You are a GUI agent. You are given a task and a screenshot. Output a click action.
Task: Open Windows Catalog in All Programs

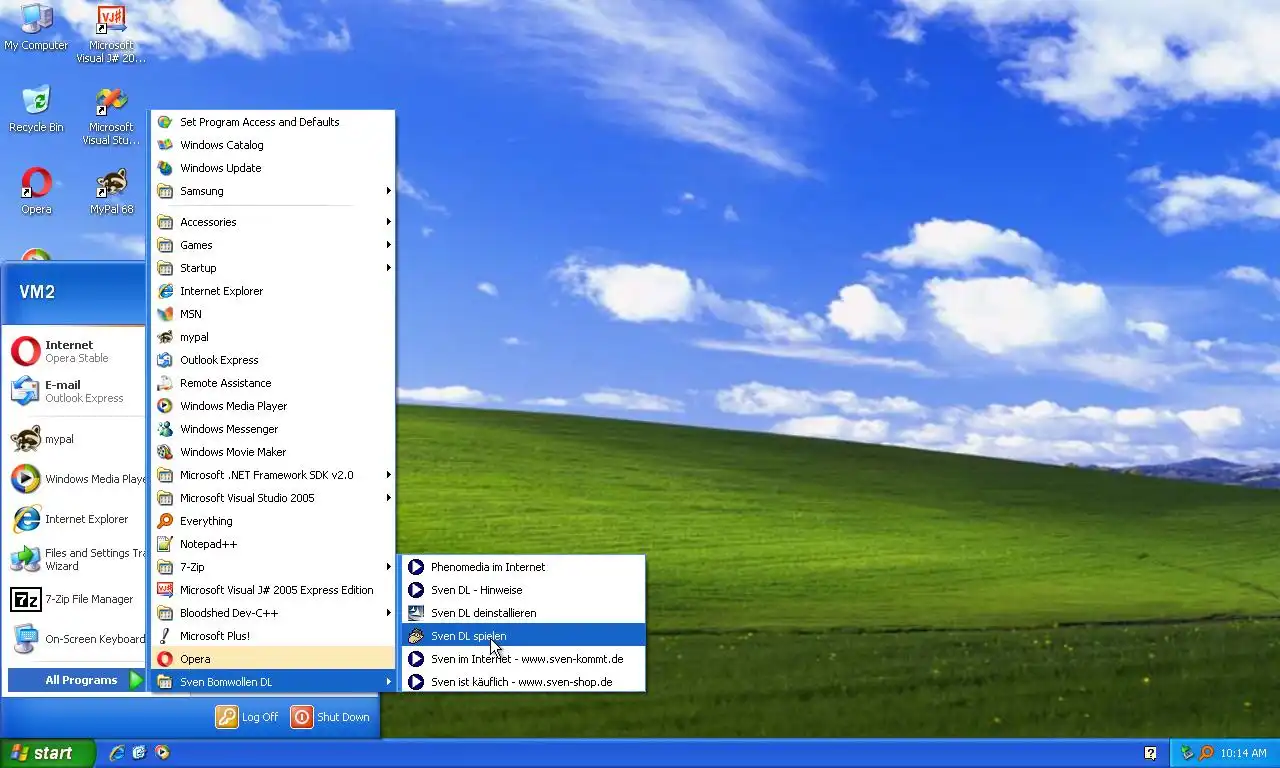coord(273,145)
